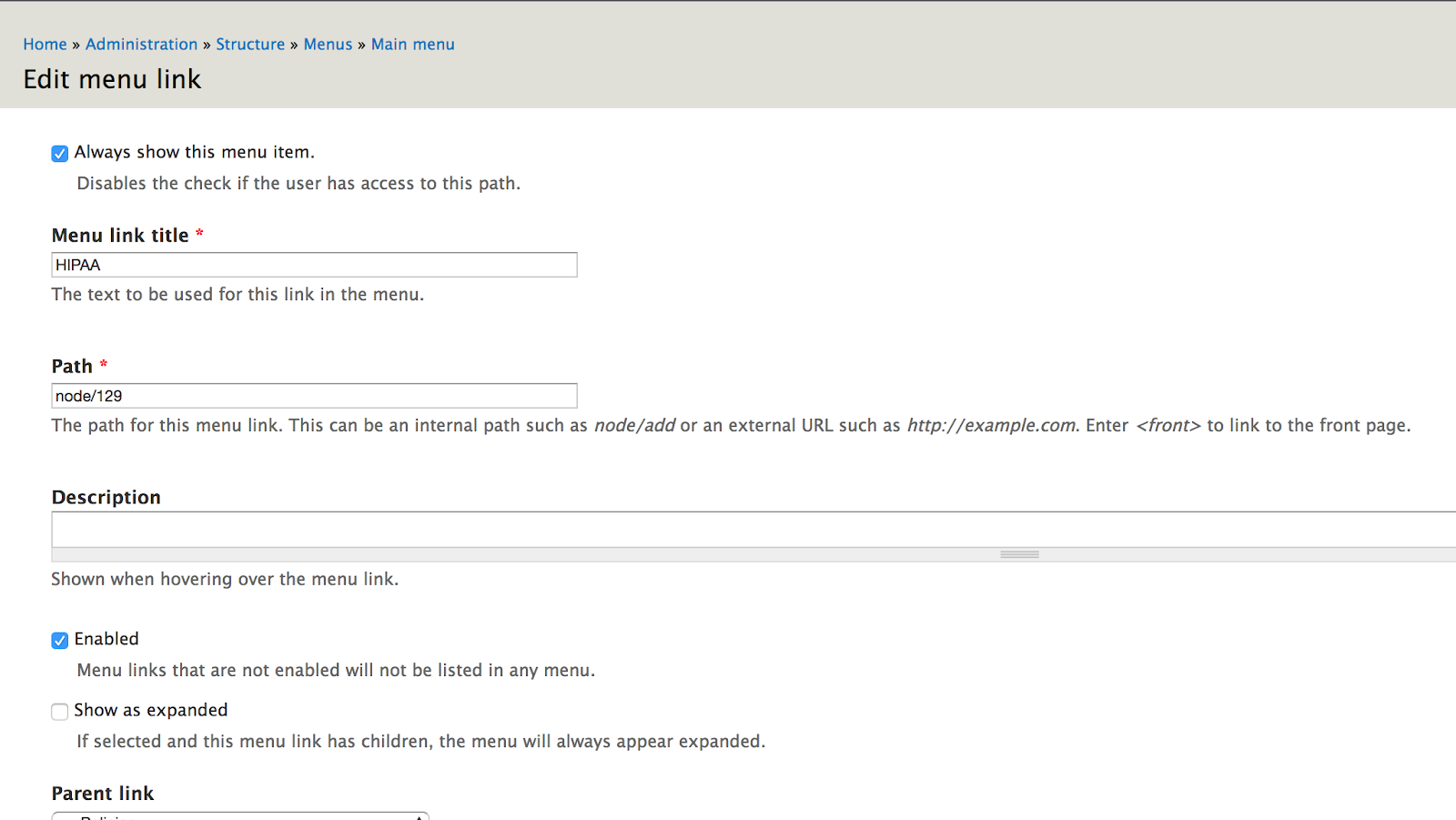Click the 'Enabled' label text
This screenshot has width=1456, height=820.
[x=106, y=639]
